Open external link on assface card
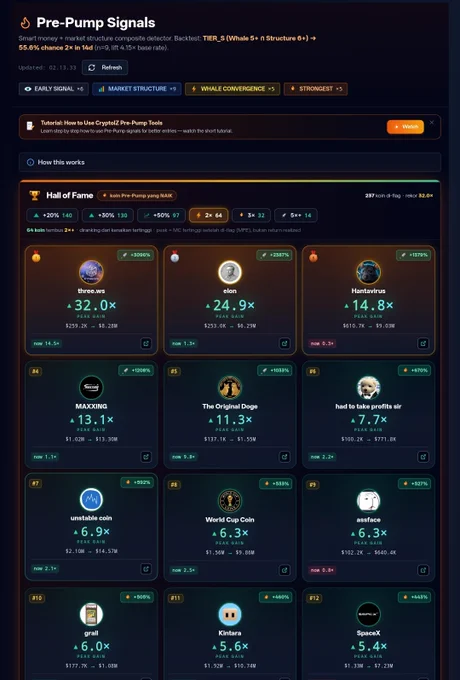 tap(423, 570)
